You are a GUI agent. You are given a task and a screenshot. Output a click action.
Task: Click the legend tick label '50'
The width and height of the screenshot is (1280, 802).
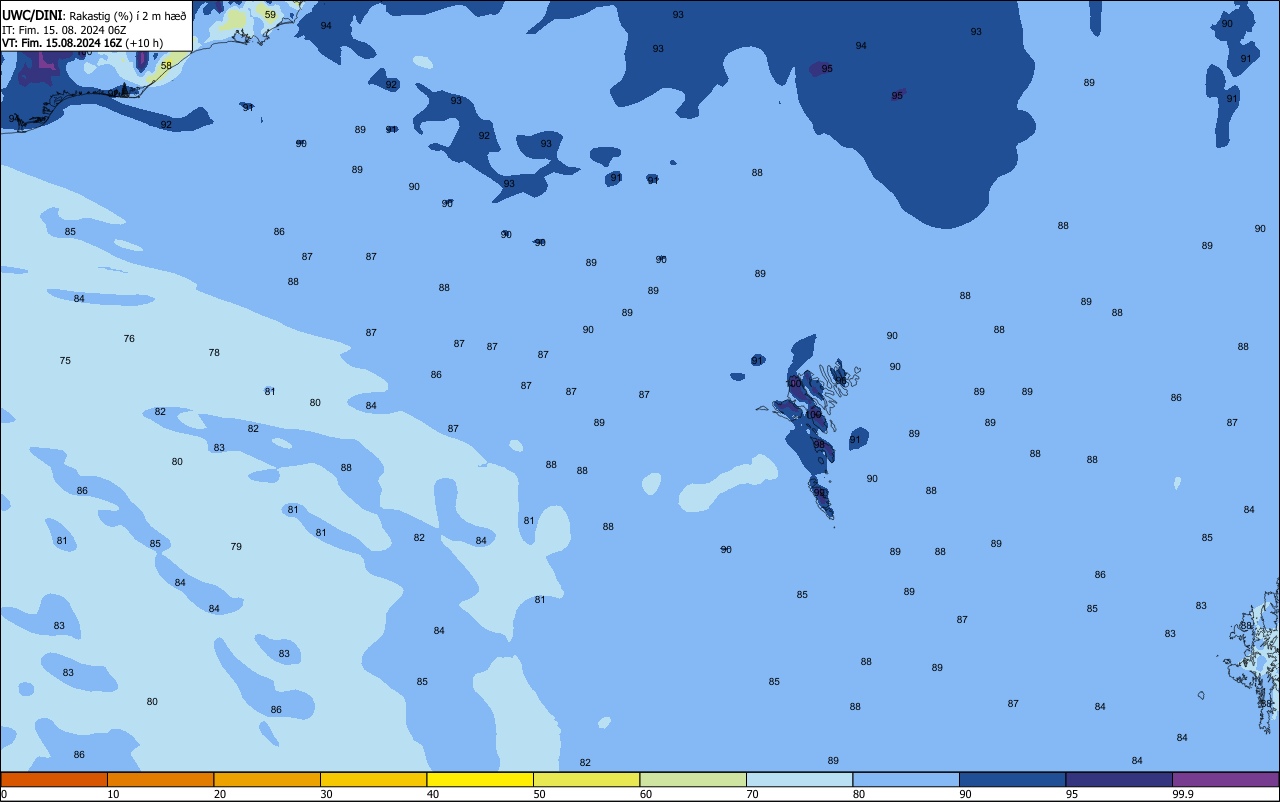point(539,794)
